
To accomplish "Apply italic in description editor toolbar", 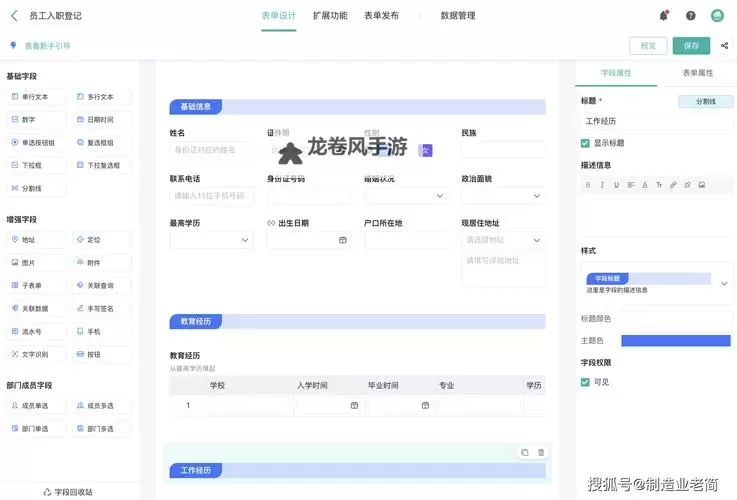I will pos(602,185).
